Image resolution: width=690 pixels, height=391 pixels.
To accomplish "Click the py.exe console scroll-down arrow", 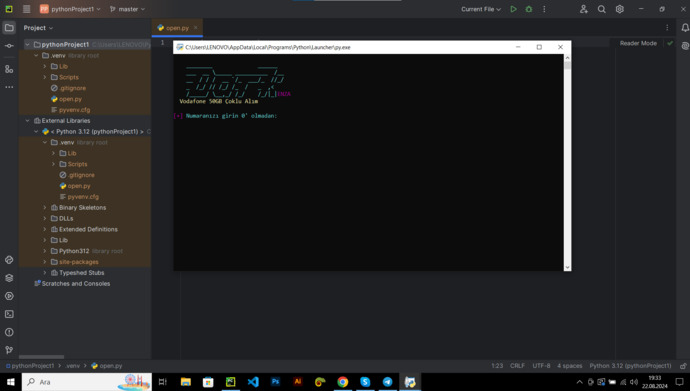I will [567, 267].
